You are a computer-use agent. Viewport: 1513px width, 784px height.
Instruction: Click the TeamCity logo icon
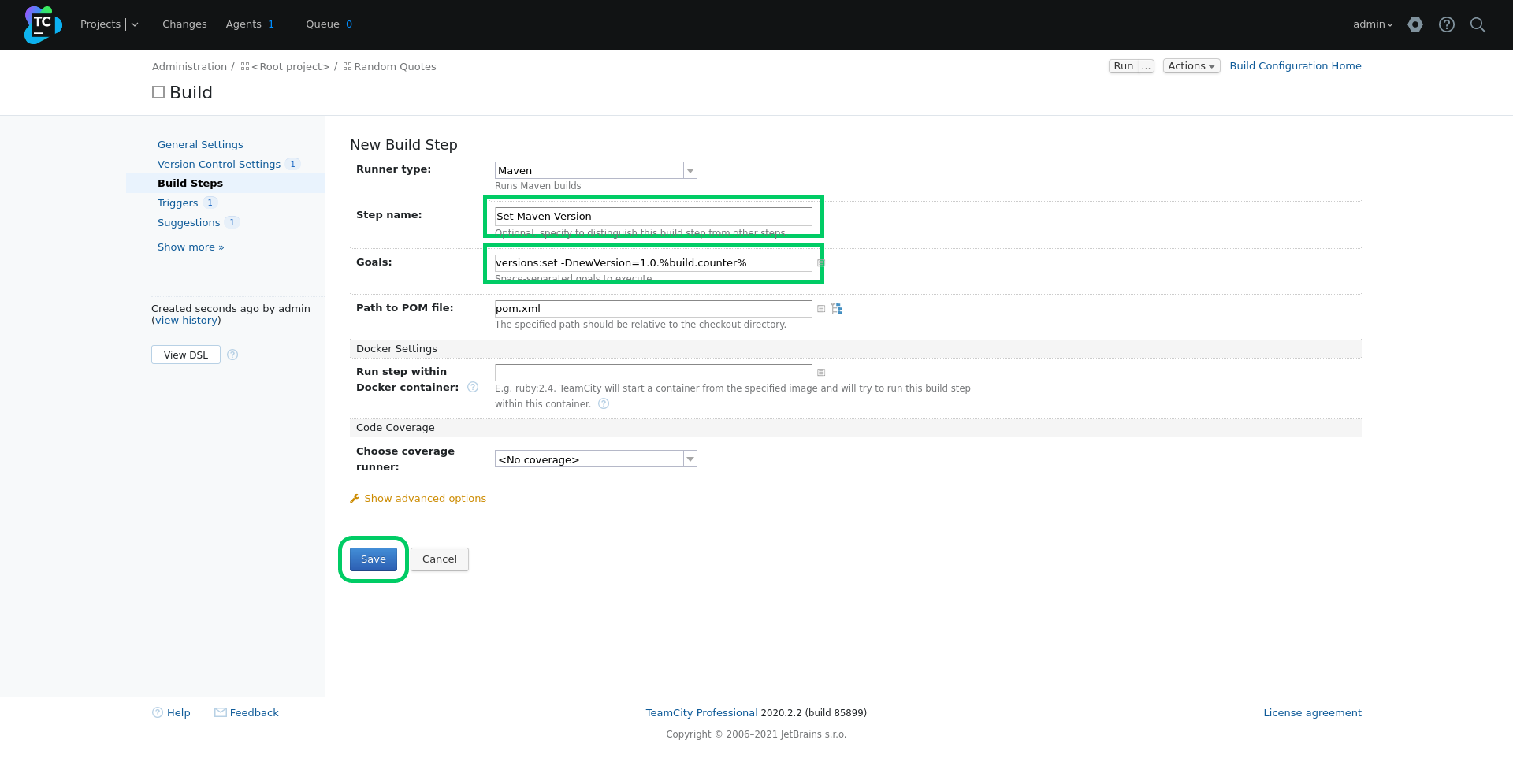(x=43, y=24)
